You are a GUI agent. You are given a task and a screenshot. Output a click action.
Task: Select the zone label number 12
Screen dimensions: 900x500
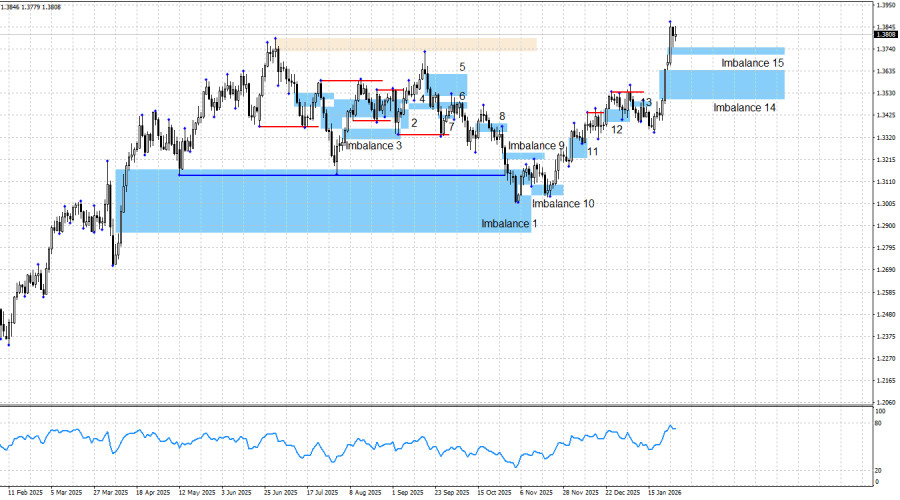click(616, 130)
